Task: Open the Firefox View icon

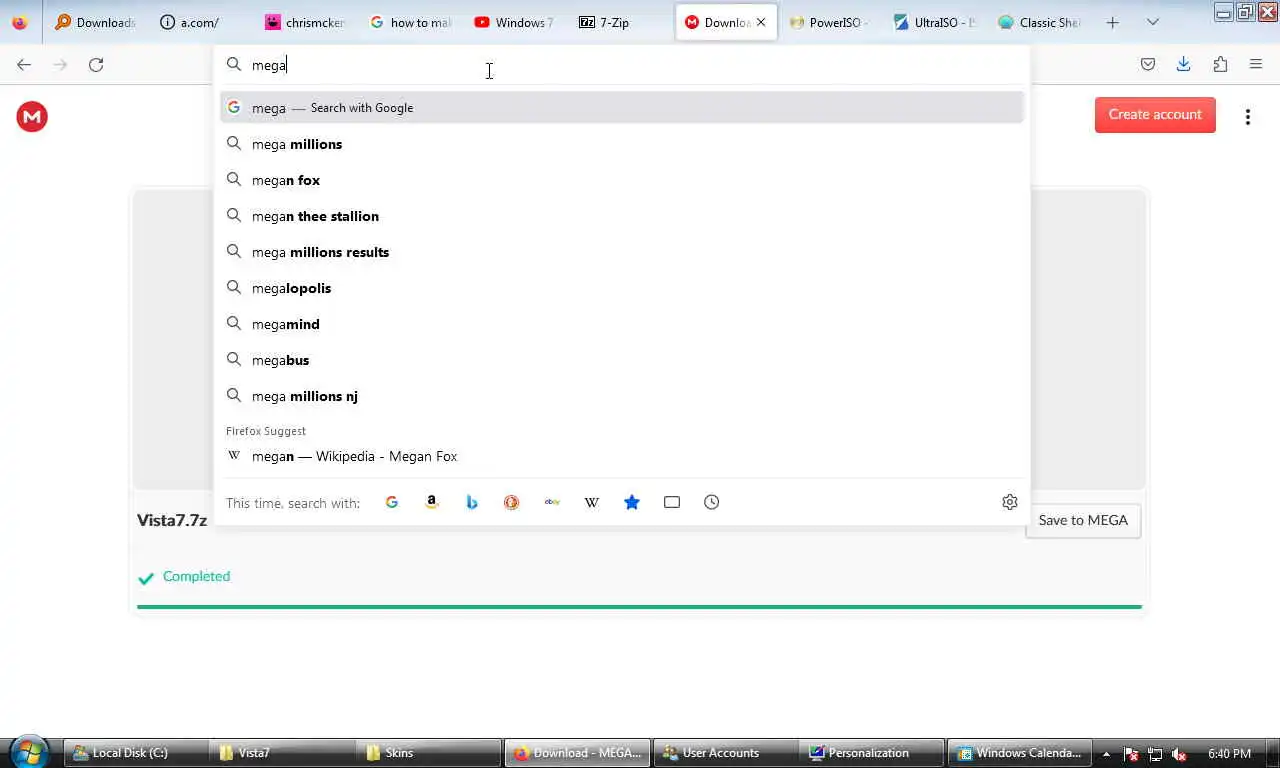Action: (20, 22)
